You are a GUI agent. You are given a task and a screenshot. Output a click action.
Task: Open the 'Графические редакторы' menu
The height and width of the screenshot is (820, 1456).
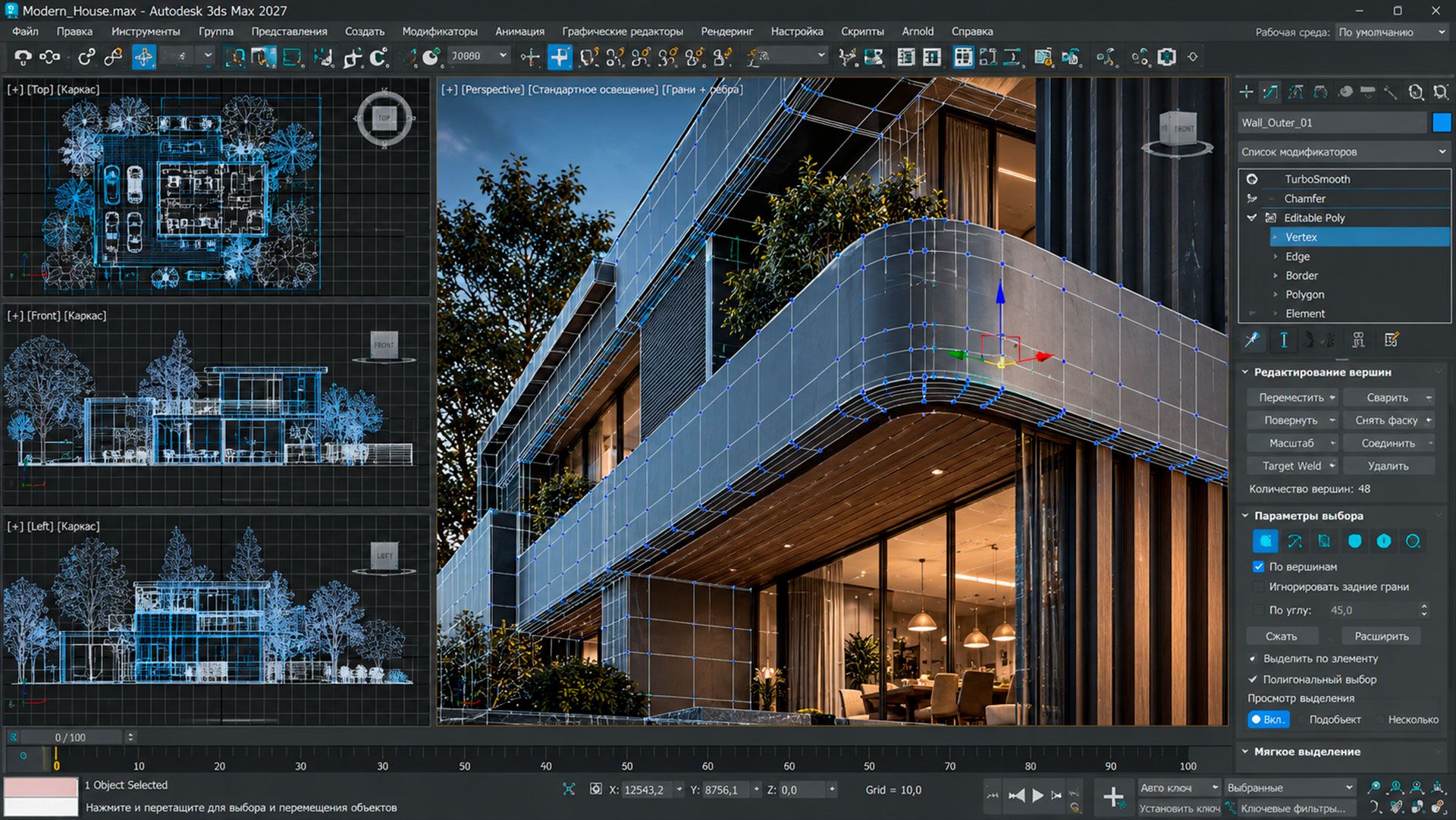click(x=622, y=31)
